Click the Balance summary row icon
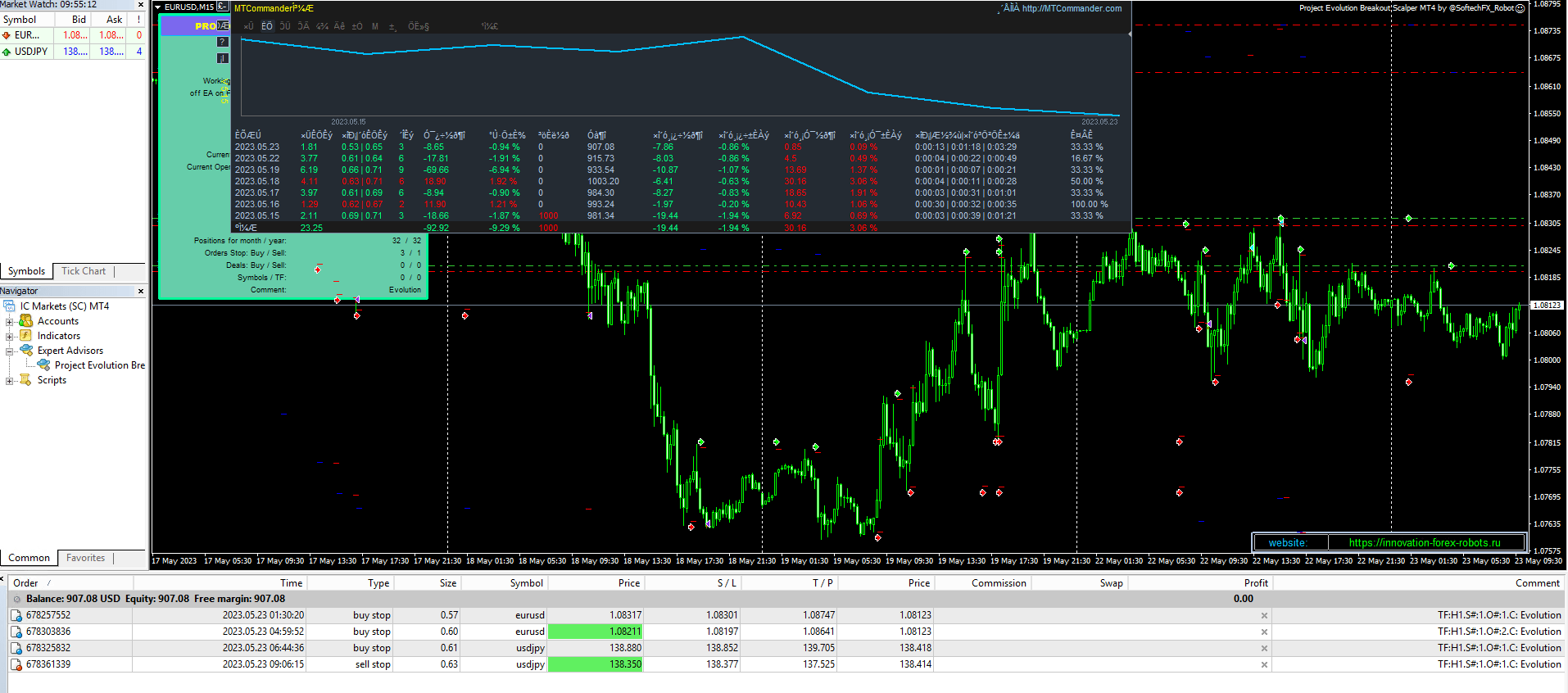 click(x=16, y=599)
